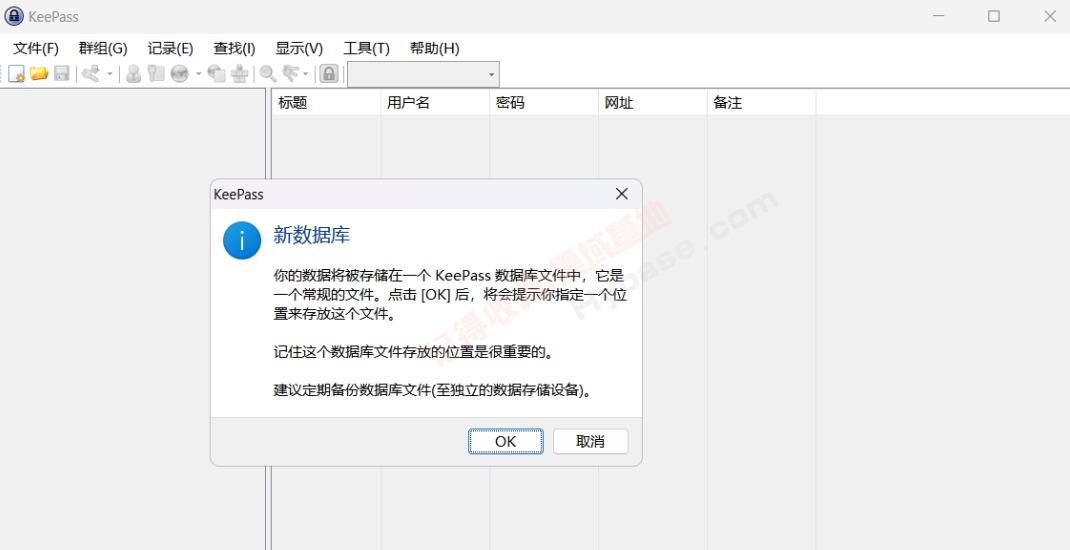Viewport: 1070px width, 550px height.
Task: Click the Show entries keys icon
Action: coord(291,74)
